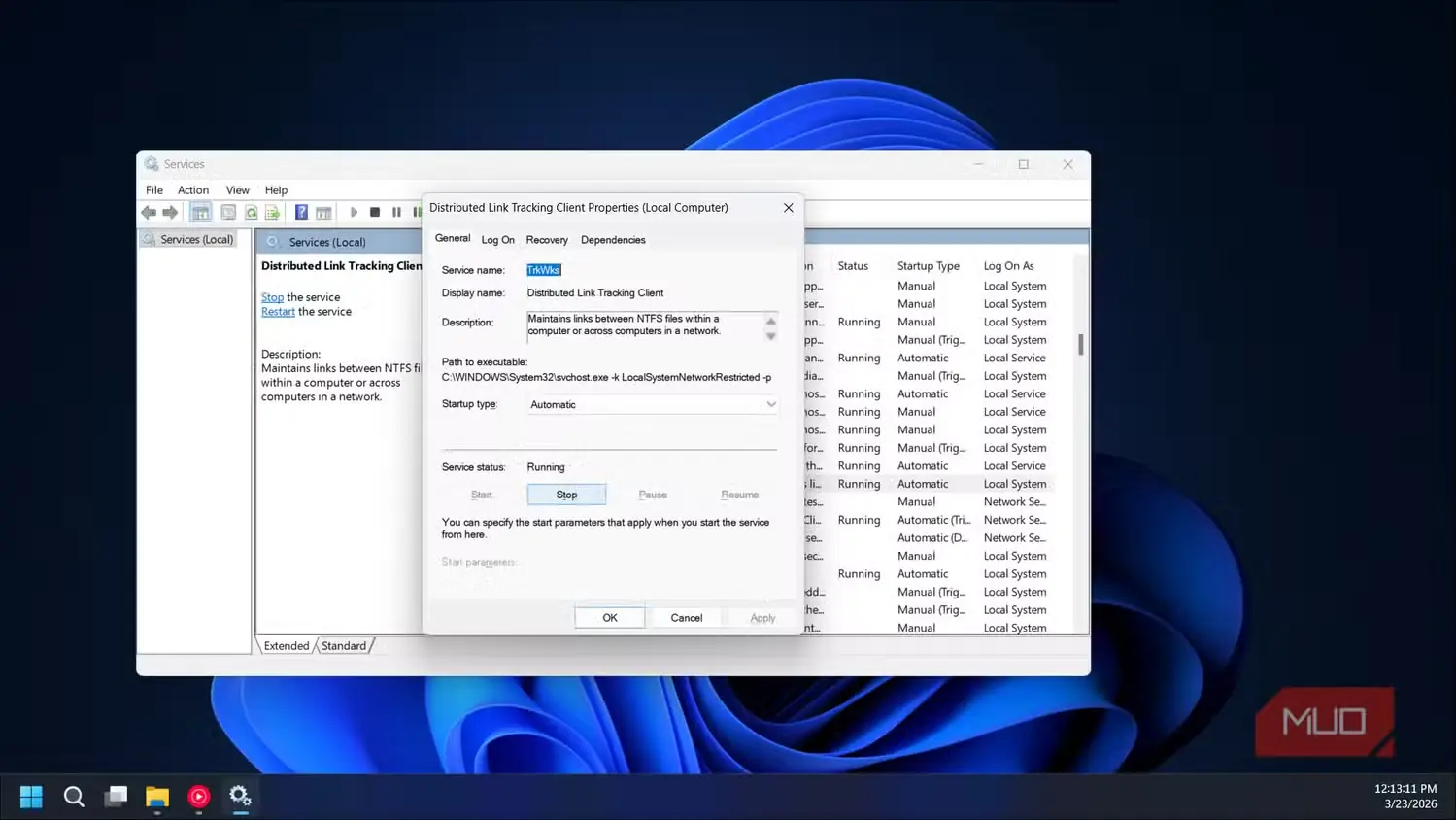The height and width of the screenshot is (820, 1456).
Task: Click the Start Service play toolbar icon
Action: [x=354, y=213]
